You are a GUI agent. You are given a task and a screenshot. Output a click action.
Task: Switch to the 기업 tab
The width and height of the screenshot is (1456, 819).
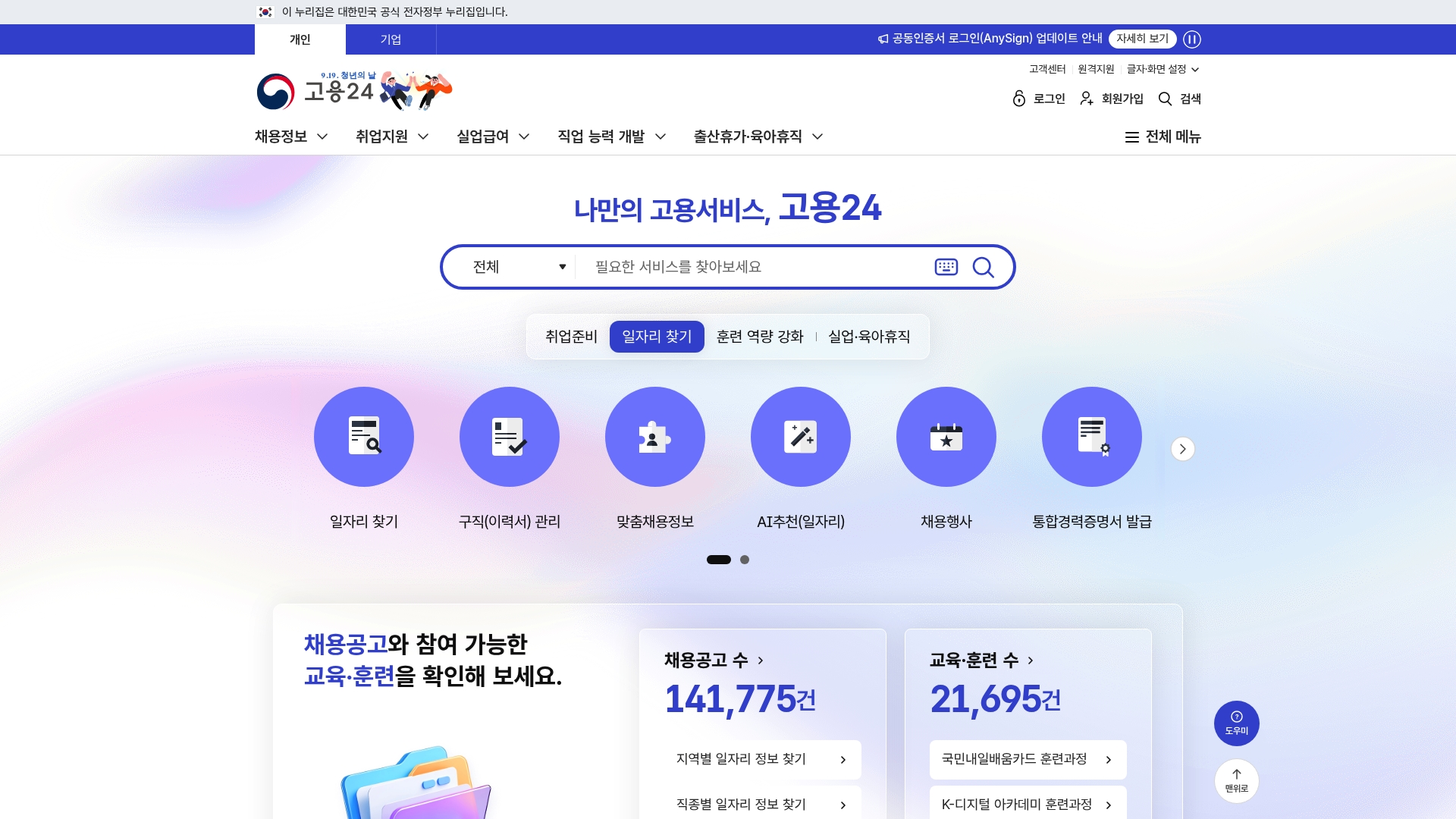pos(391,39)
